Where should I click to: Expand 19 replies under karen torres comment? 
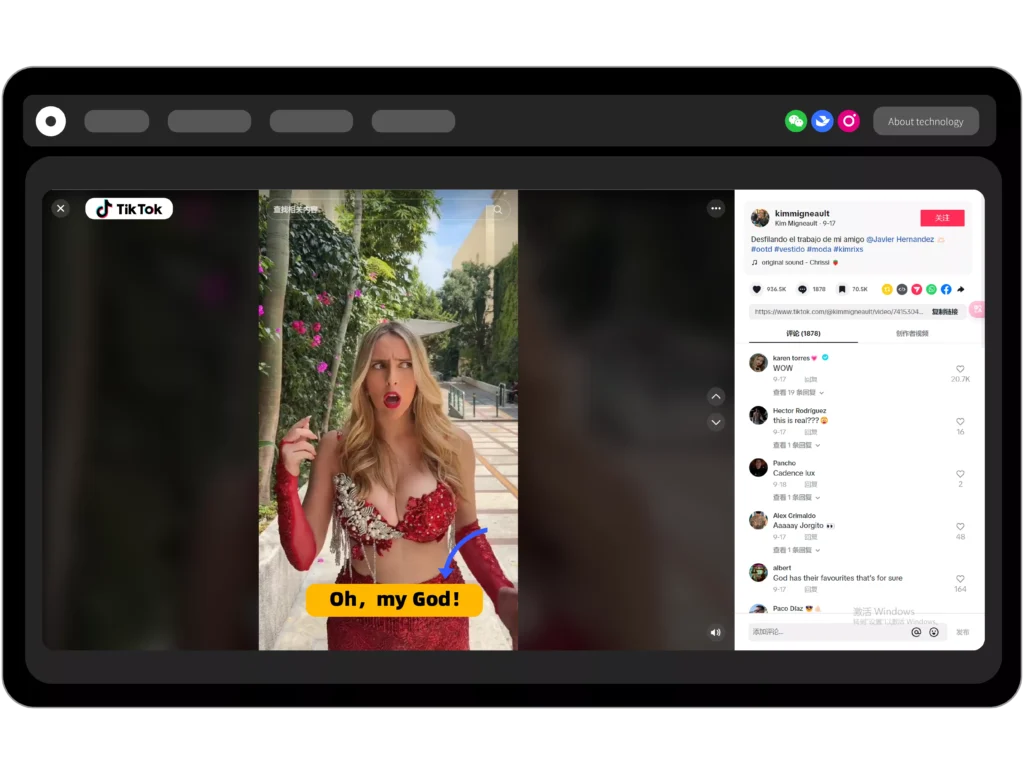(x=798, y=392)
